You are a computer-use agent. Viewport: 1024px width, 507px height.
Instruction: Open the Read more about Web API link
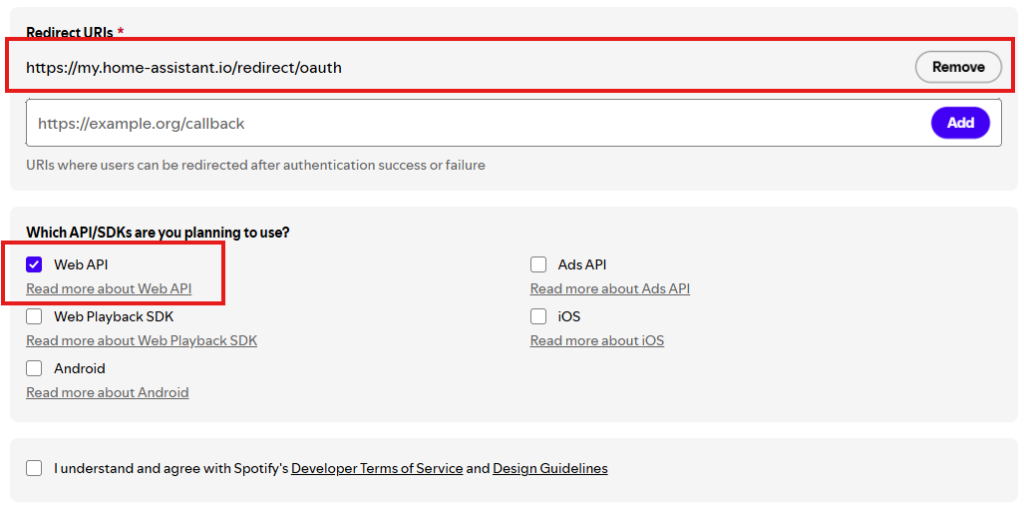click(x=109, y=289)
